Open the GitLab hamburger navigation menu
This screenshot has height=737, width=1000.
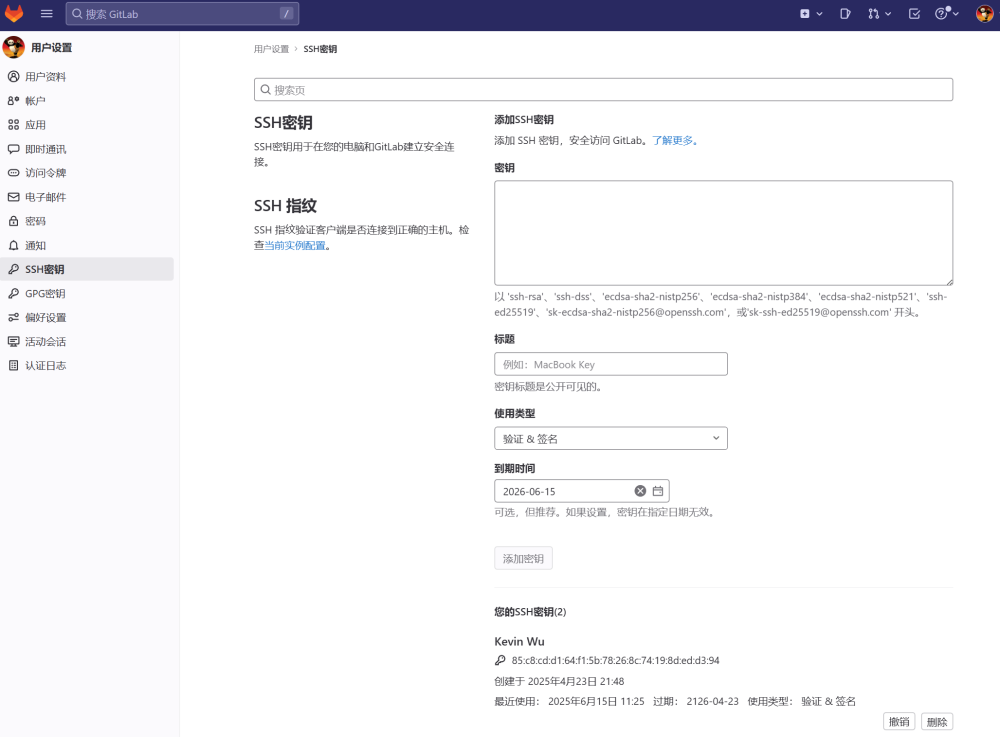pos(45,14)
